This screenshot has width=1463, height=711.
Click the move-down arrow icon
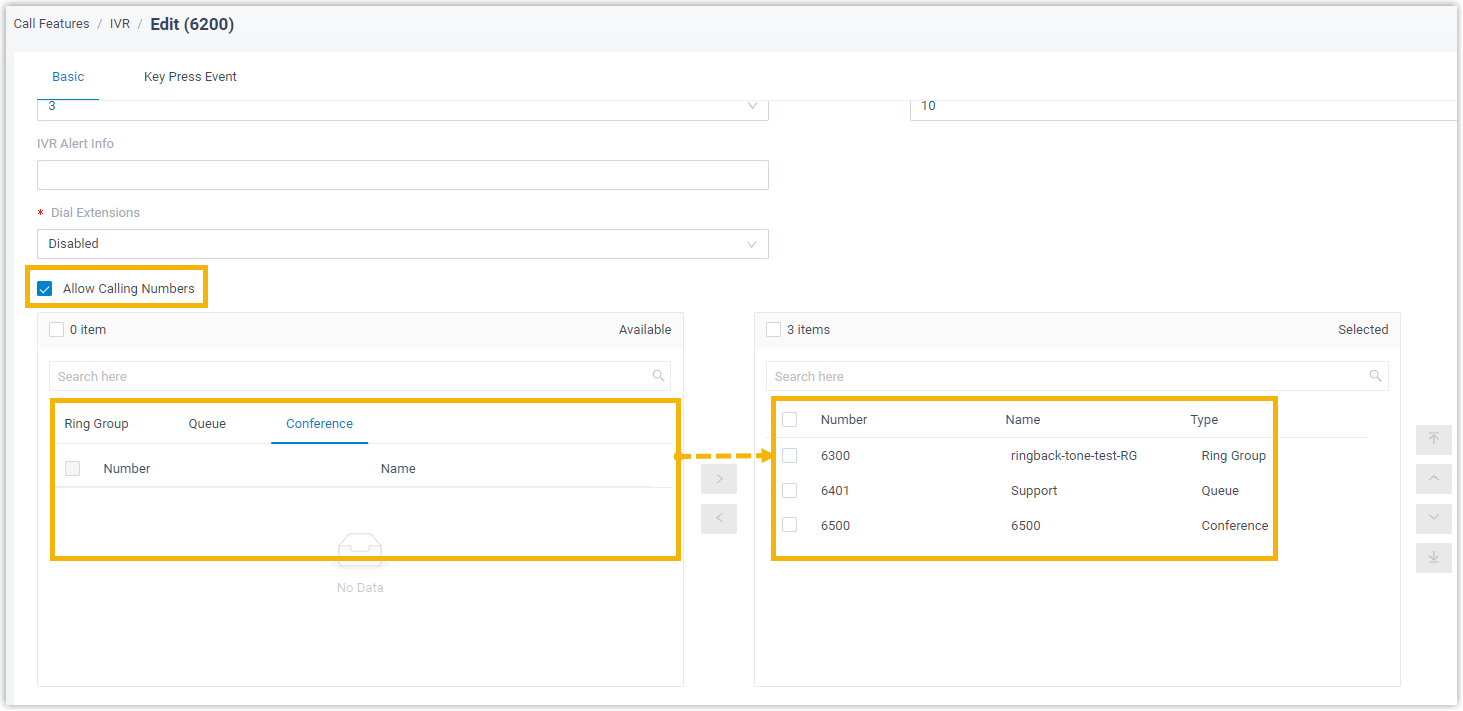[1433, 518]
